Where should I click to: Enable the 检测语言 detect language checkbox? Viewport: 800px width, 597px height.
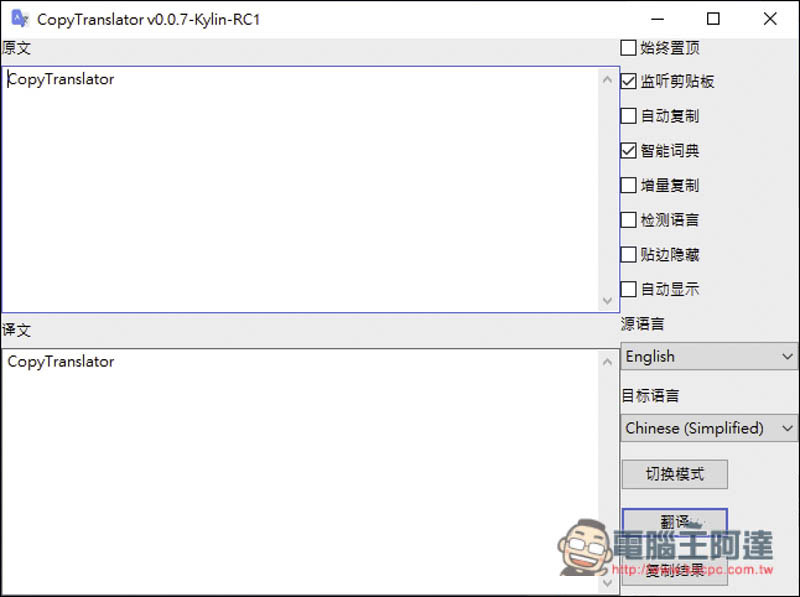click(629, 220)
